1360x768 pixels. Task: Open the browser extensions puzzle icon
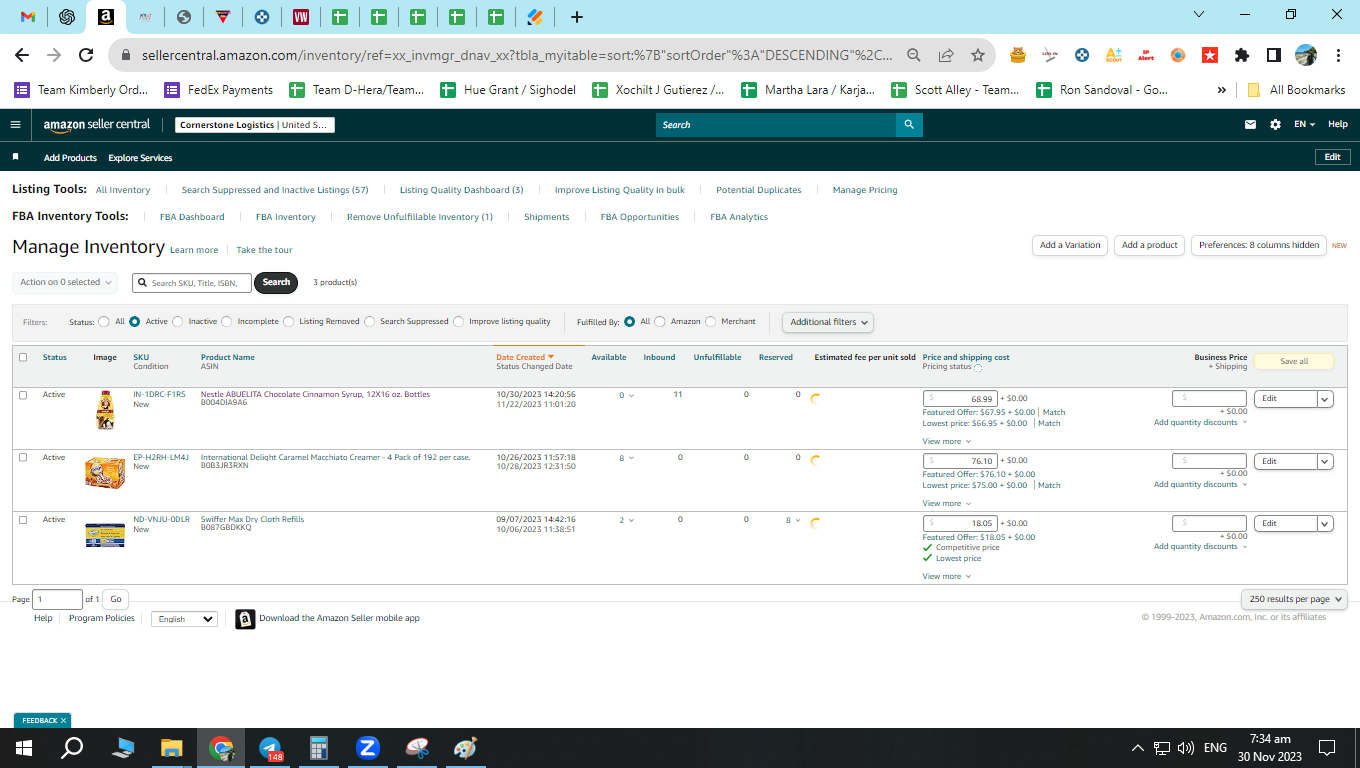pos(1242,55)
